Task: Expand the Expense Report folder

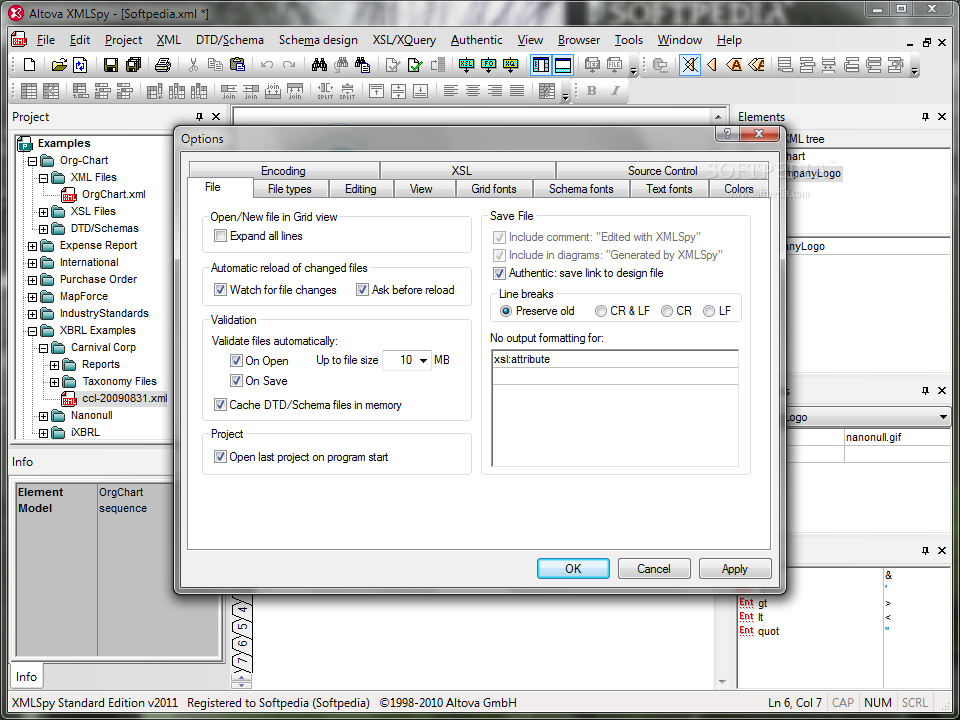Action: click(32, 246)
